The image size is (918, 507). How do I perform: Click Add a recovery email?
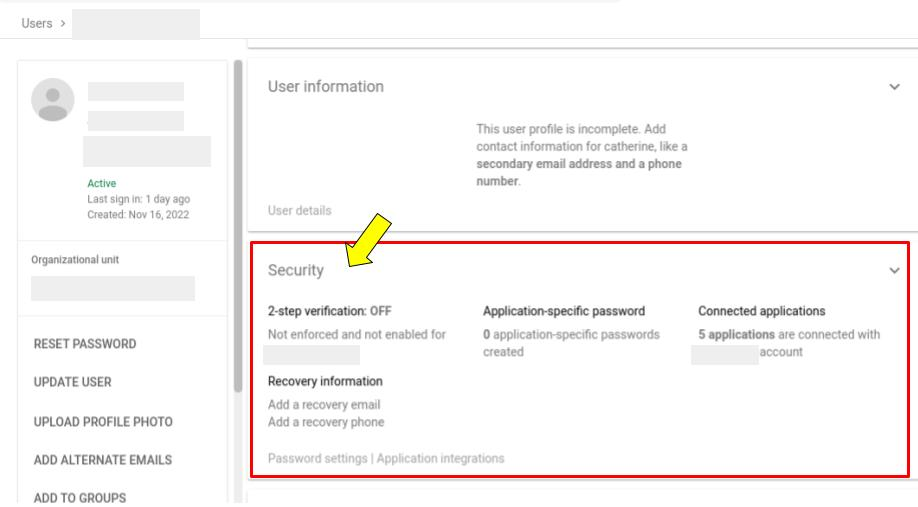[x=324, y=405]
